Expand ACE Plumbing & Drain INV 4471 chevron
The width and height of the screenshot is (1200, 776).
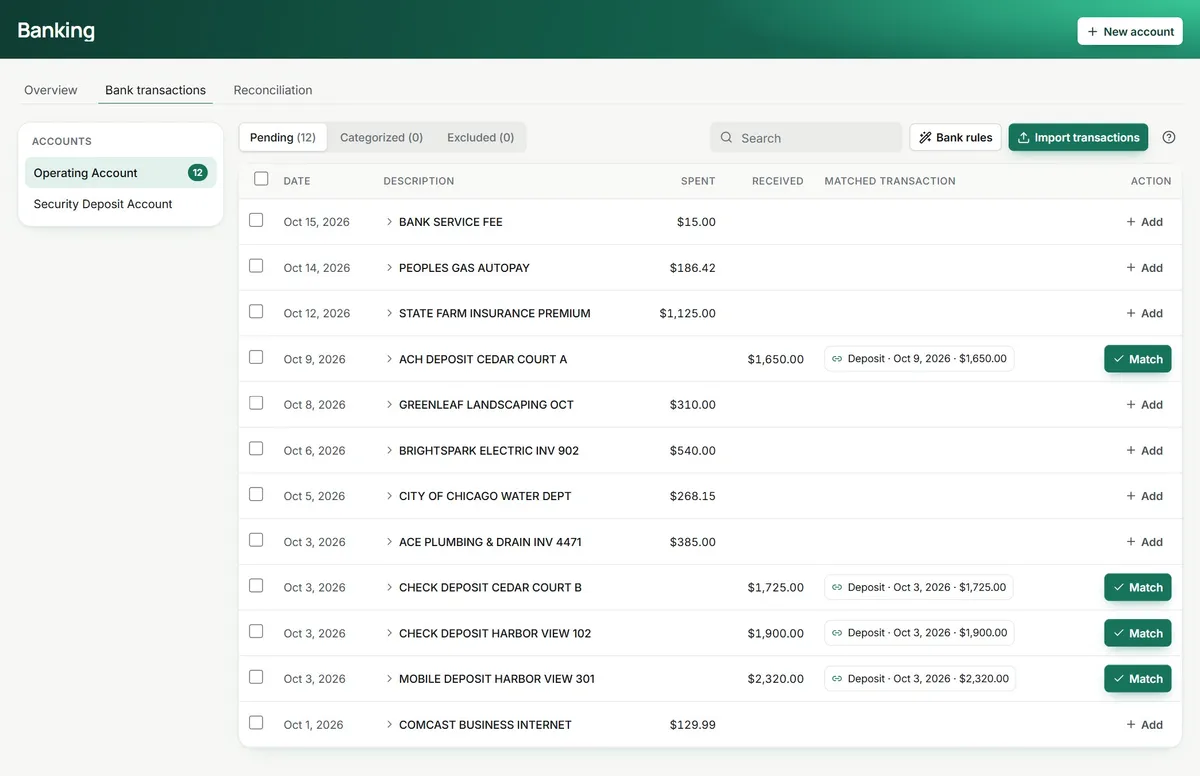tap(389, 542)
